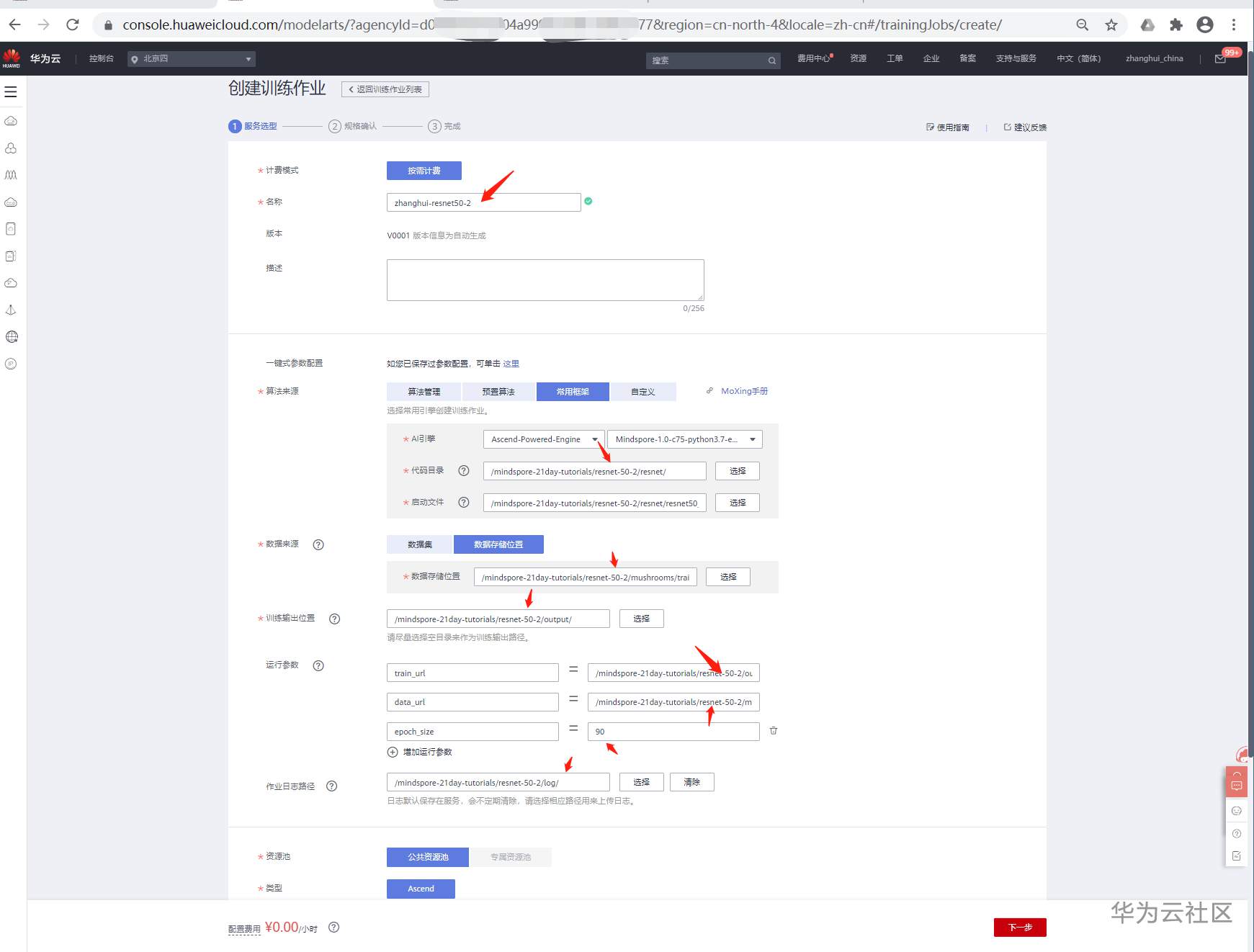The height and width of the screenshot is (952, 1254).
Task: Select the 专属资源池 resource pool
Action: [511, 857]
